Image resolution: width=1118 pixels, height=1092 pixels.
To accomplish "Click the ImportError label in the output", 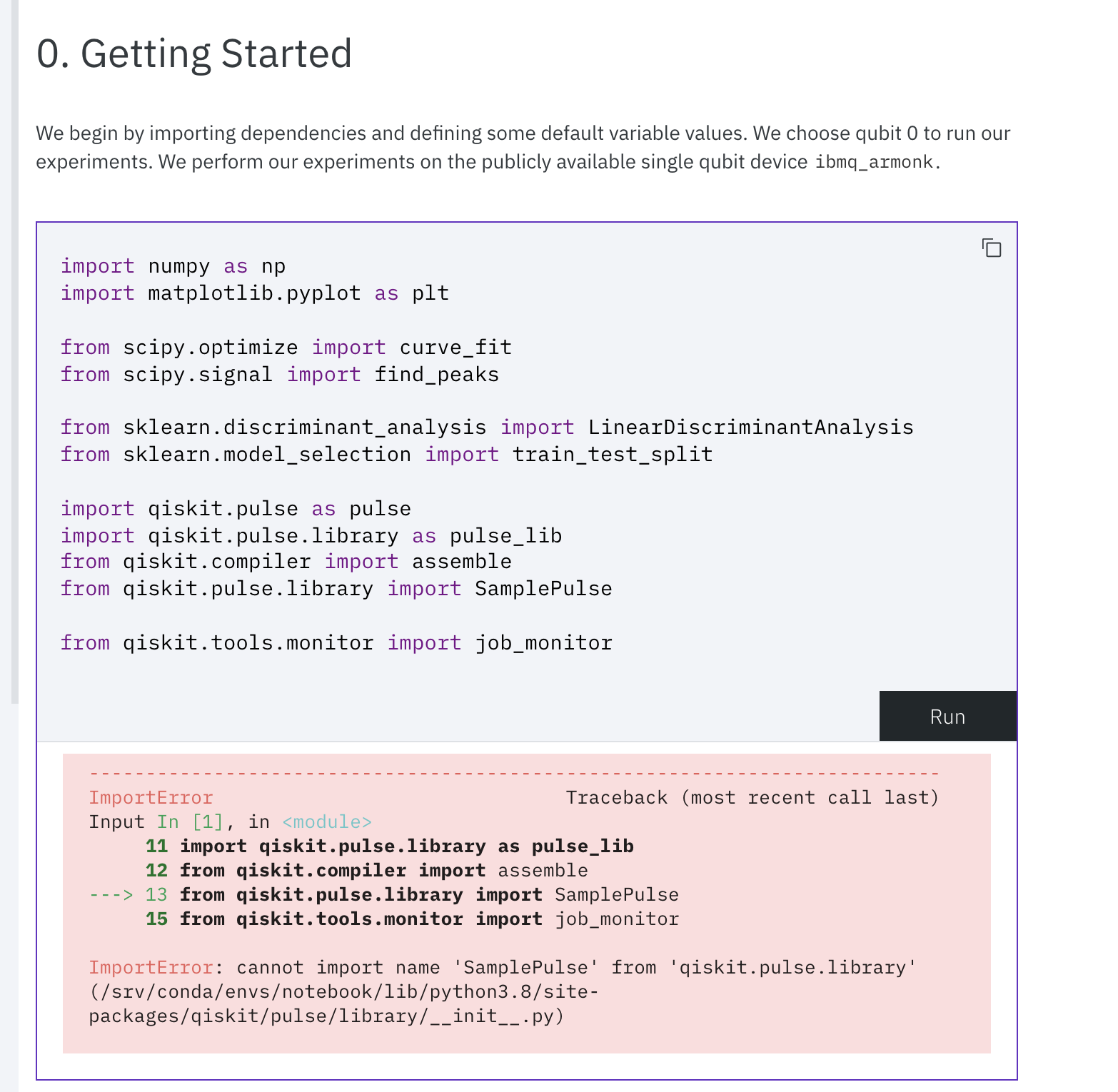I will point(150,797).
